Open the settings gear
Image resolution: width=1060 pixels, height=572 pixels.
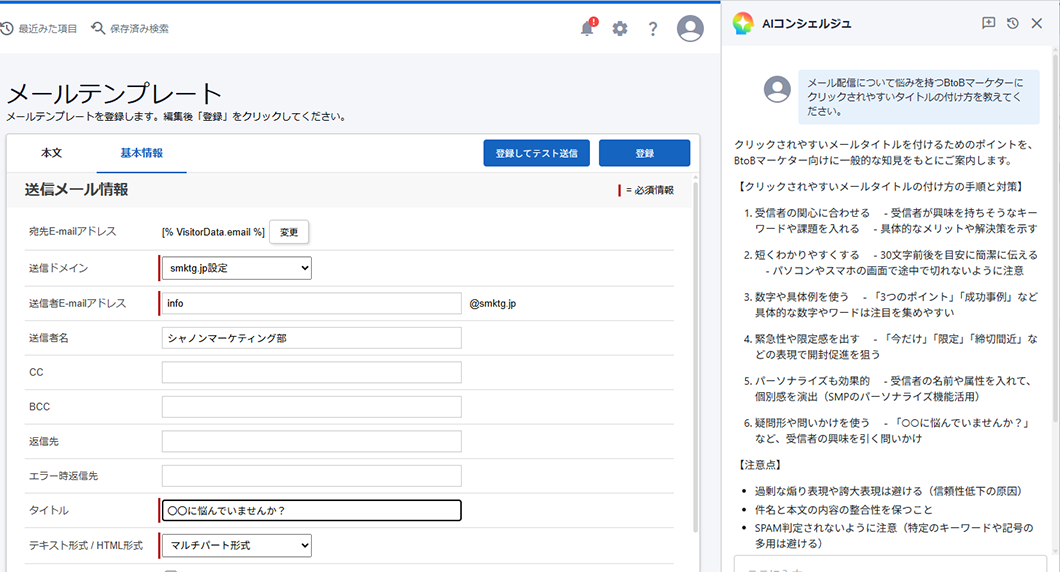click(620, 28)
